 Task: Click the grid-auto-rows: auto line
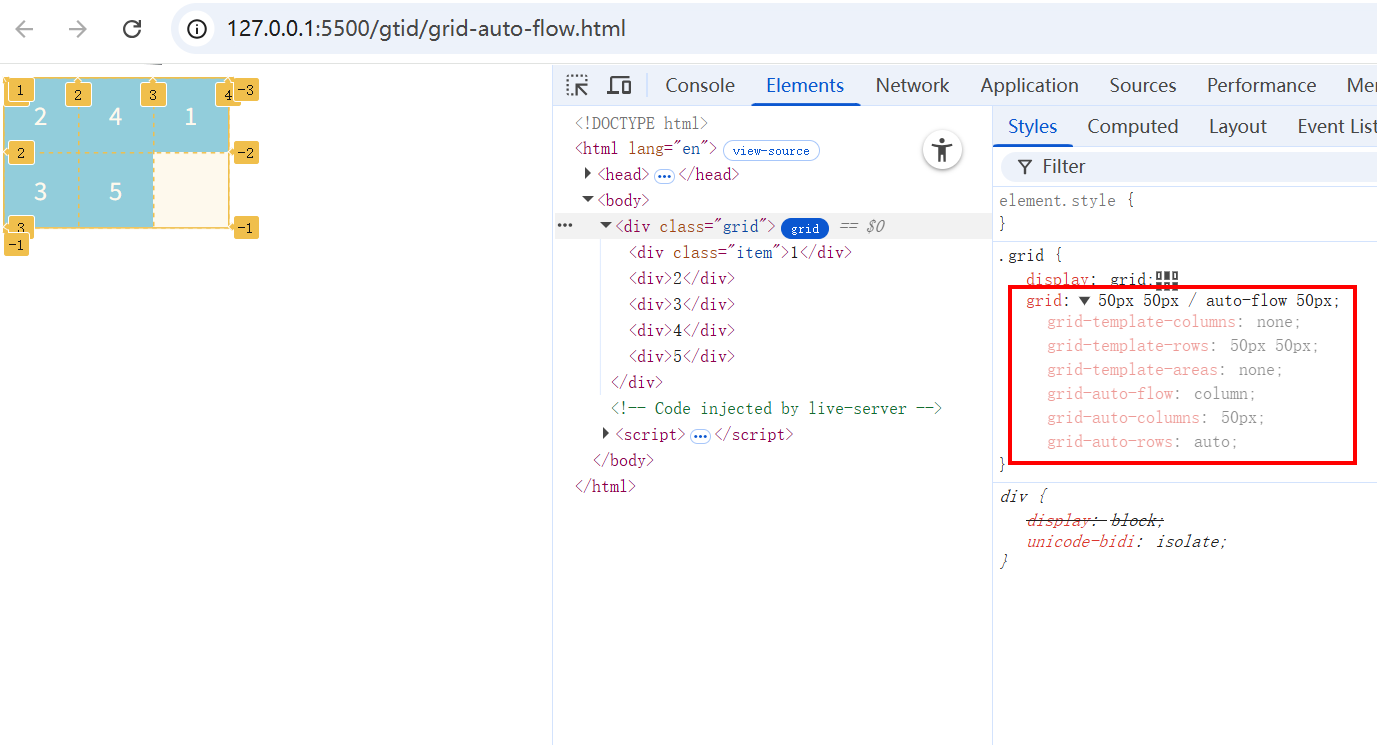coord(1142,442)
